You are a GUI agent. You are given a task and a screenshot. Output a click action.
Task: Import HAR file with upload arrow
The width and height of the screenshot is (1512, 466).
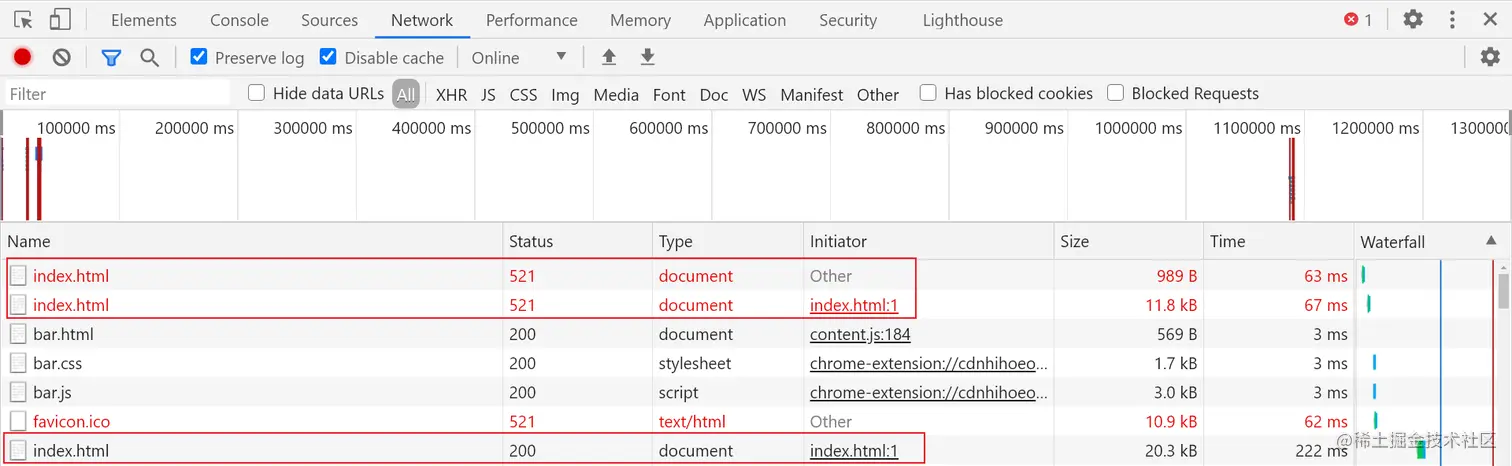click(608, 57)
